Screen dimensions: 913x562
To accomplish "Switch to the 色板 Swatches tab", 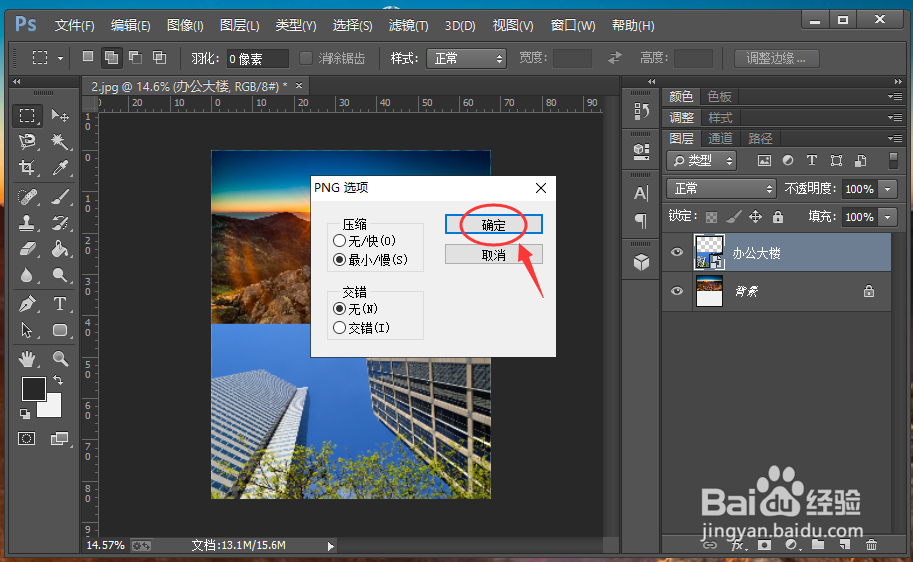I will (719, 96).
